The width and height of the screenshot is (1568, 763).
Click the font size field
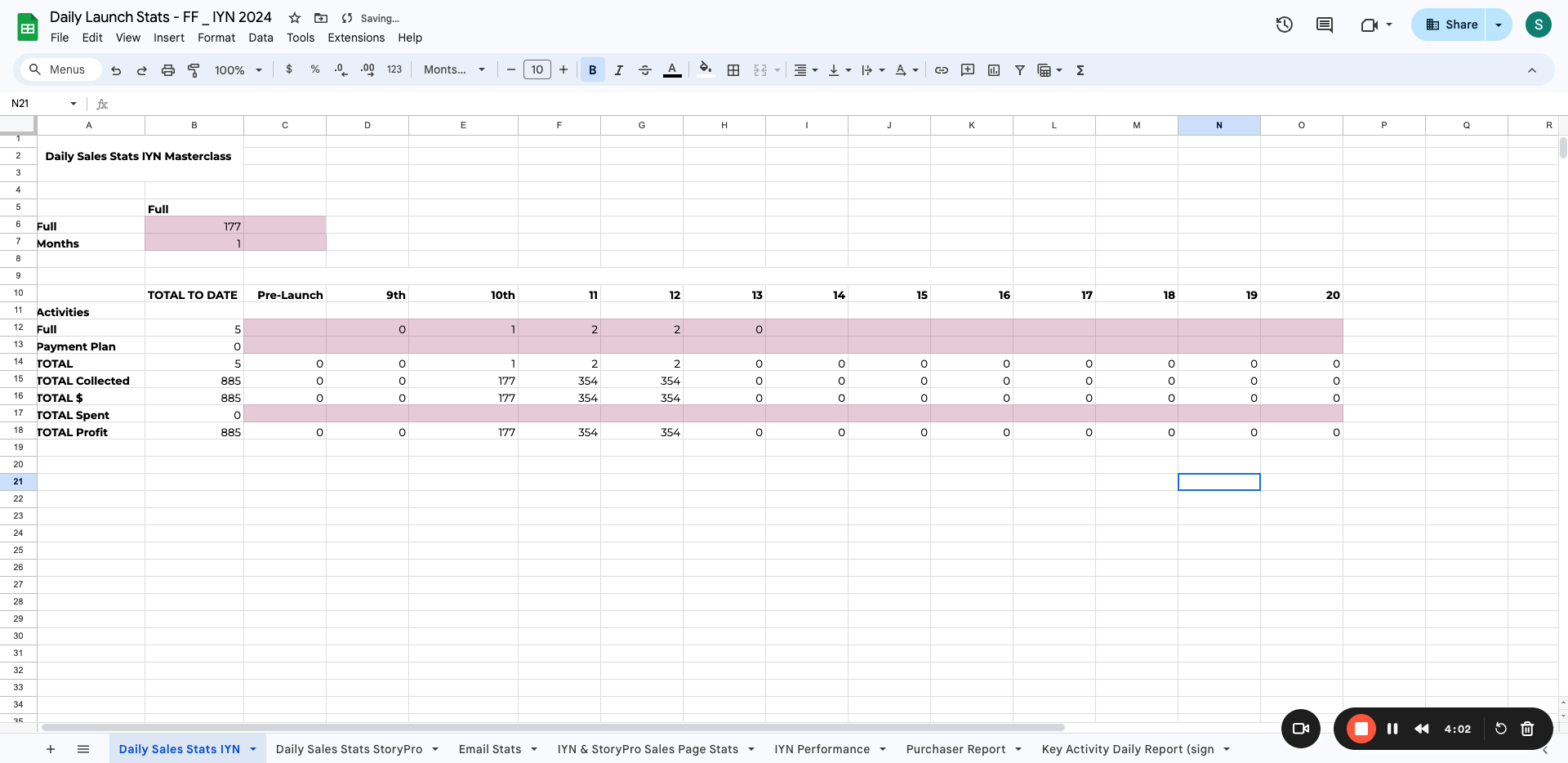pyautogui.click(x=537, y=70)
